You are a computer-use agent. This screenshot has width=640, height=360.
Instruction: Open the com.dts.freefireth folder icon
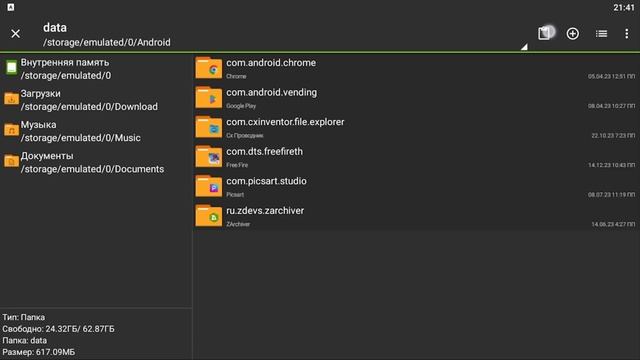(x=209, y=157)
